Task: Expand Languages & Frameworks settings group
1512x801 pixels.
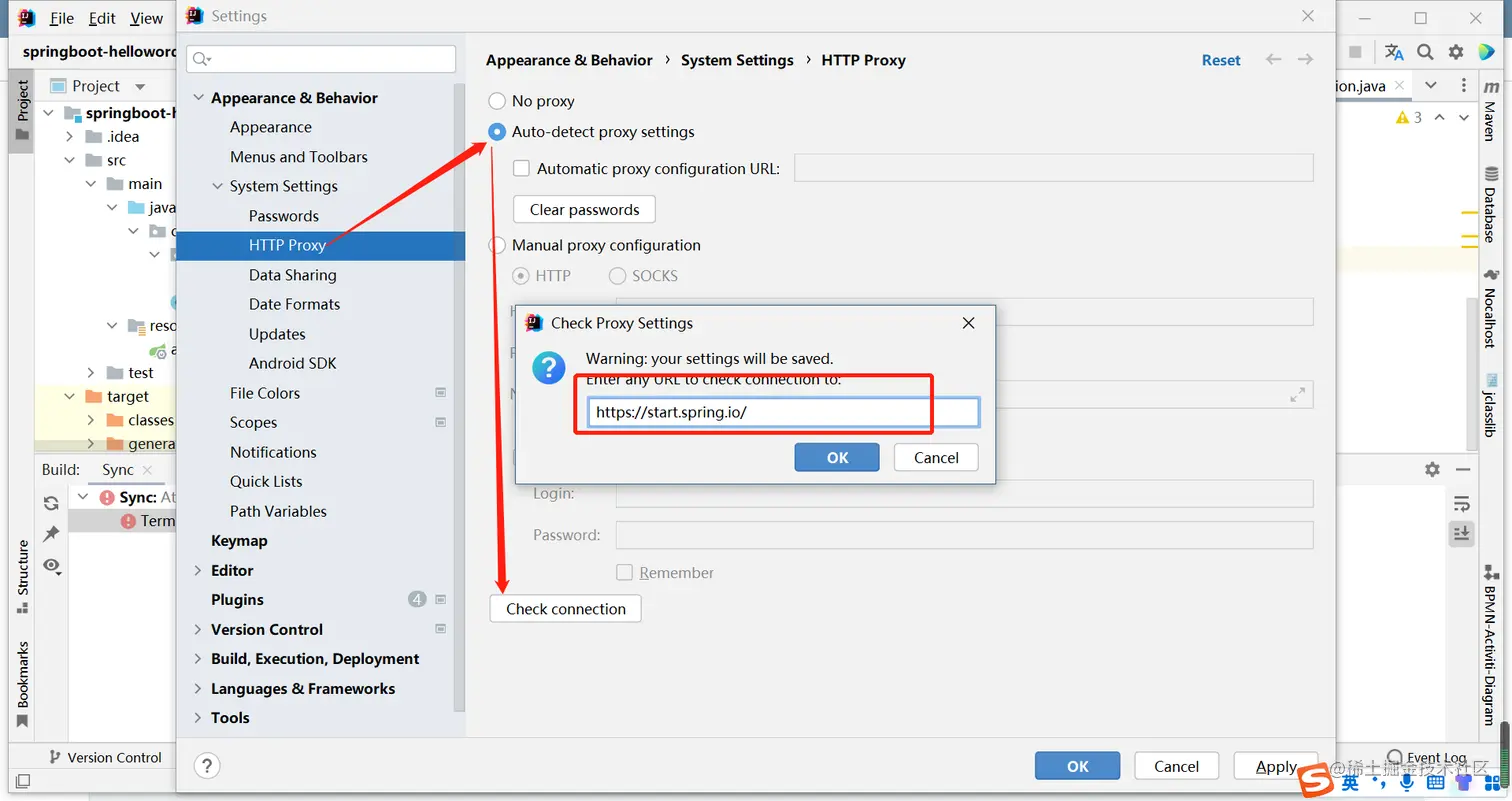Action: (198, 689)
